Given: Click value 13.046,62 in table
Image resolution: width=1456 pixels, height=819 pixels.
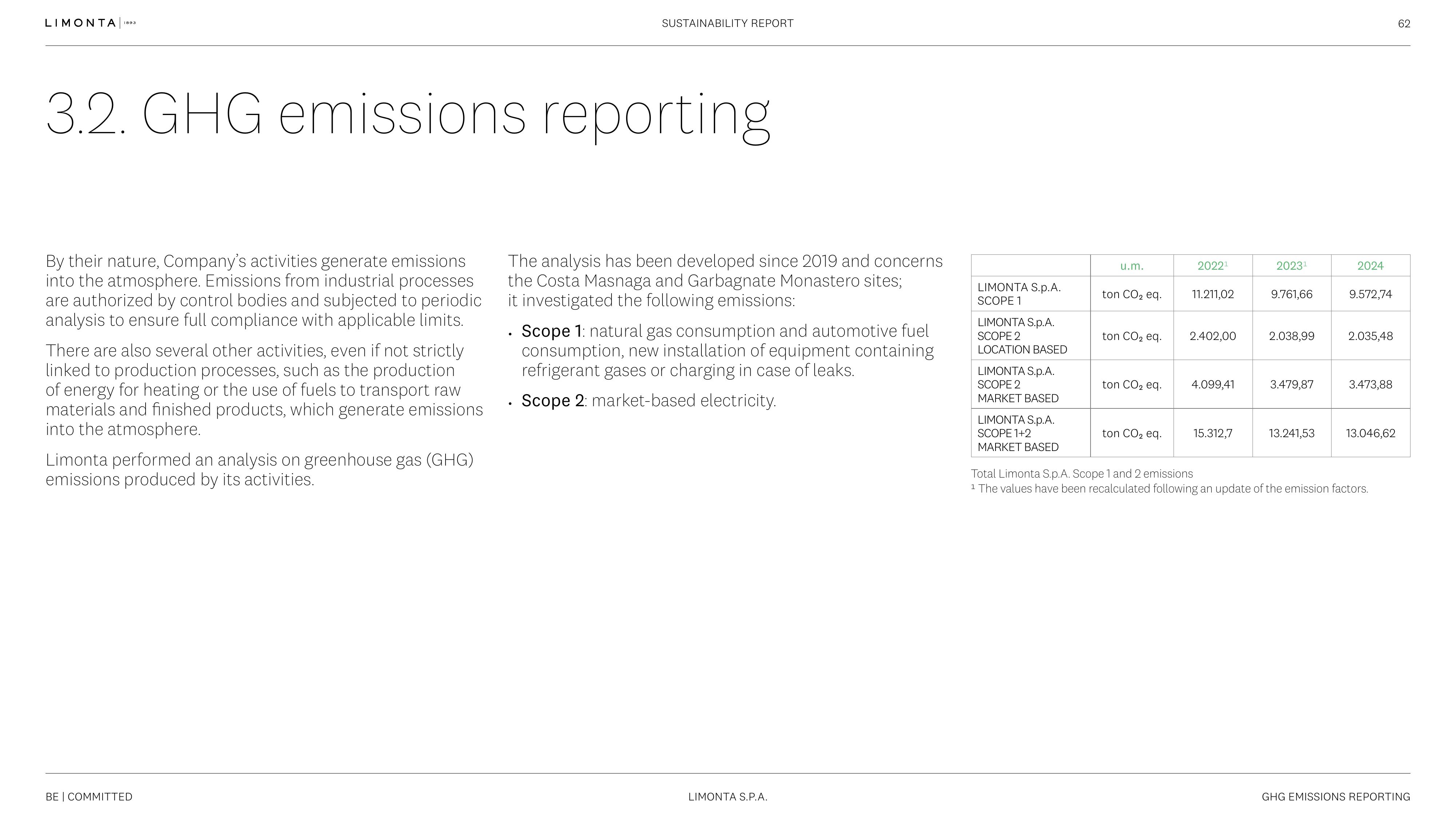Looking at the screenshot, I should (1370, 433).
